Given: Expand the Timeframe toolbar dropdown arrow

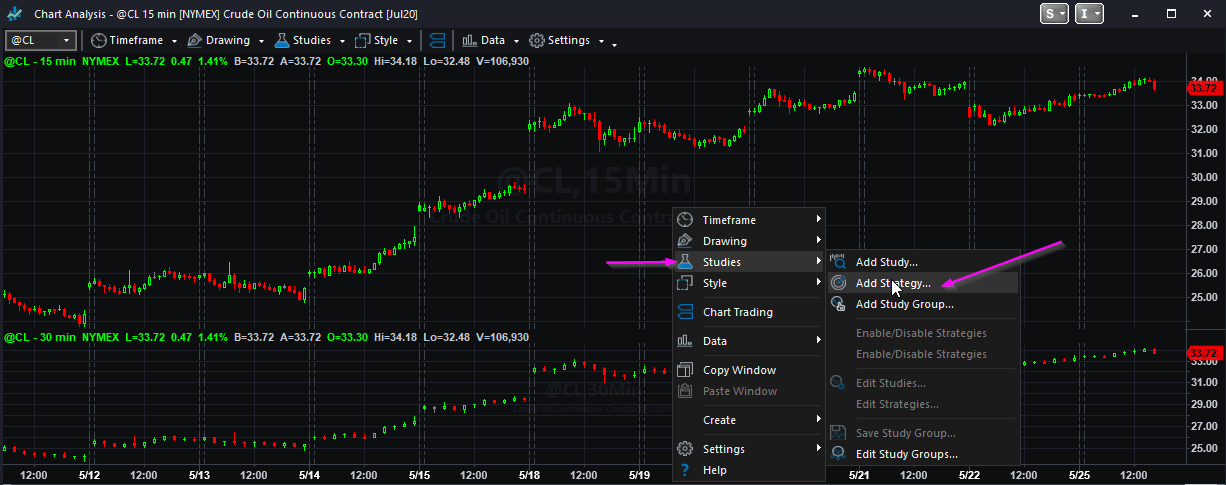Looking at the screenshot, I should pos(174,41).
